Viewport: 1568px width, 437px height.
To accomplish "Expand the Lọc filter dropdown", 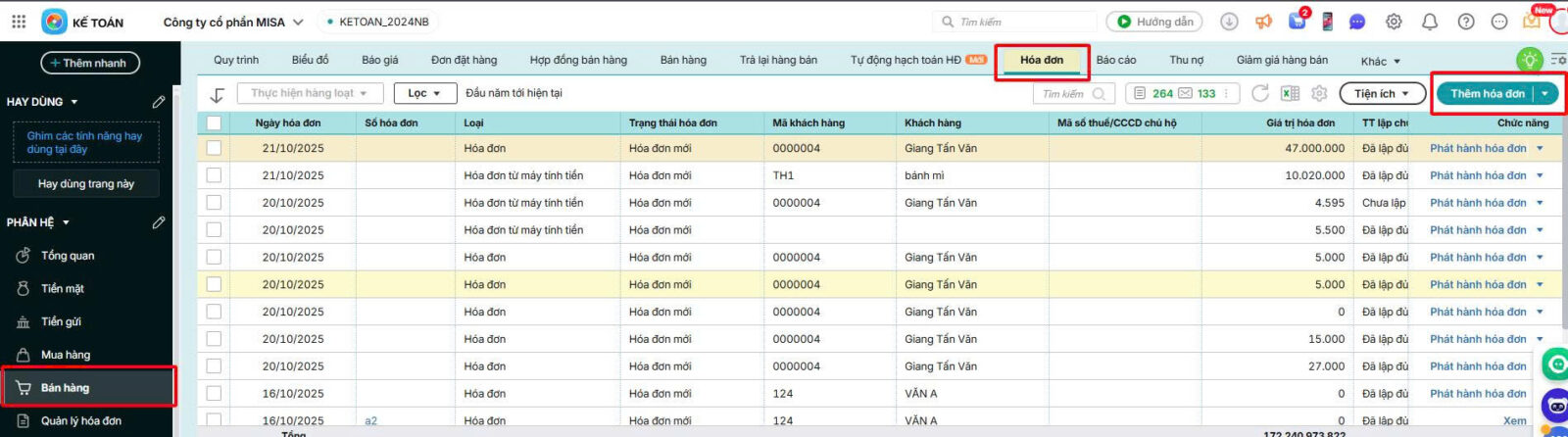I will coord(425,93).
